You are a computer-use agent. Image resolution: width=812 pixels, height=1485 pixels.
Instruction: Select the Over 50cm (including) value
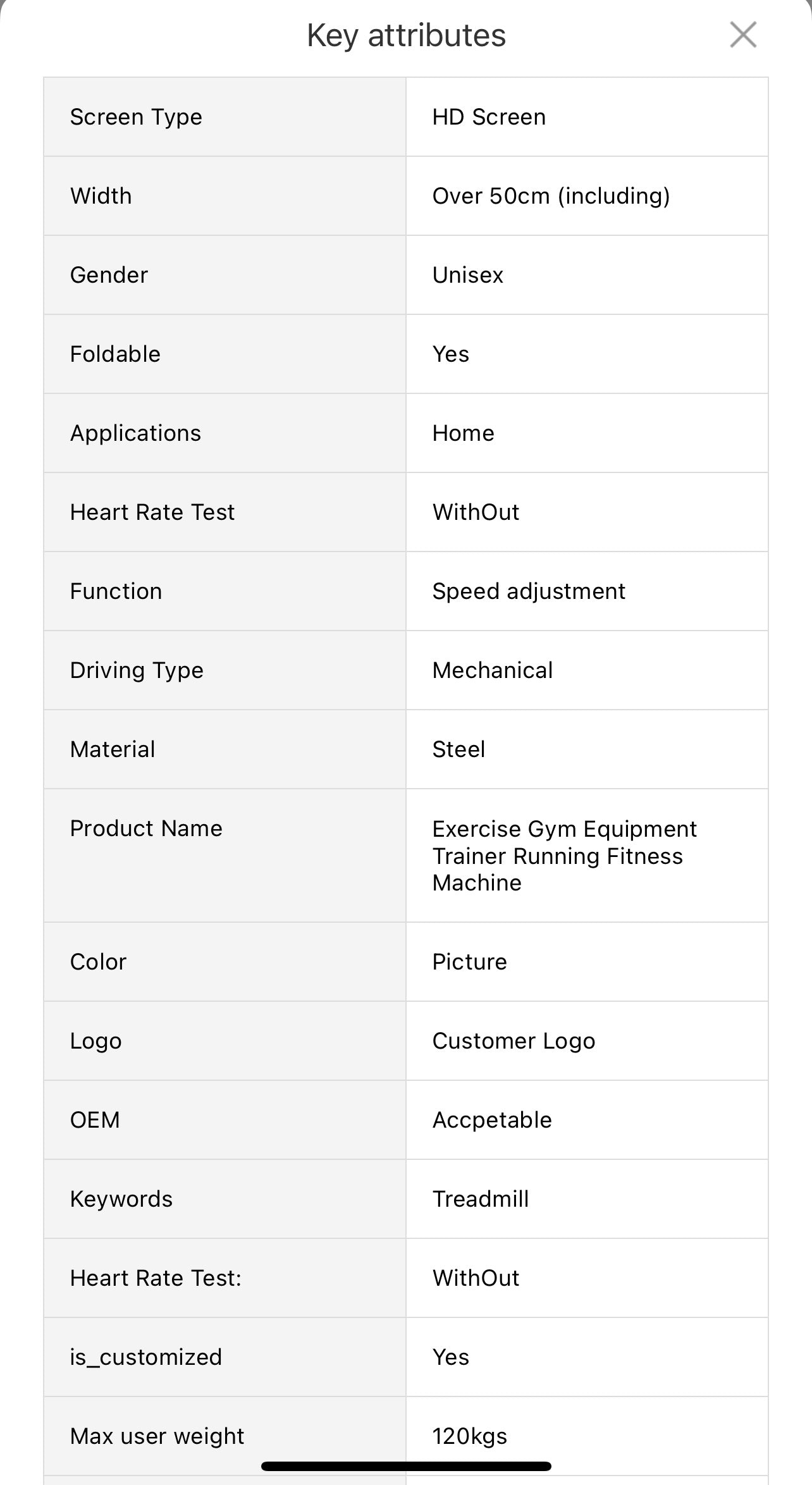551,196
